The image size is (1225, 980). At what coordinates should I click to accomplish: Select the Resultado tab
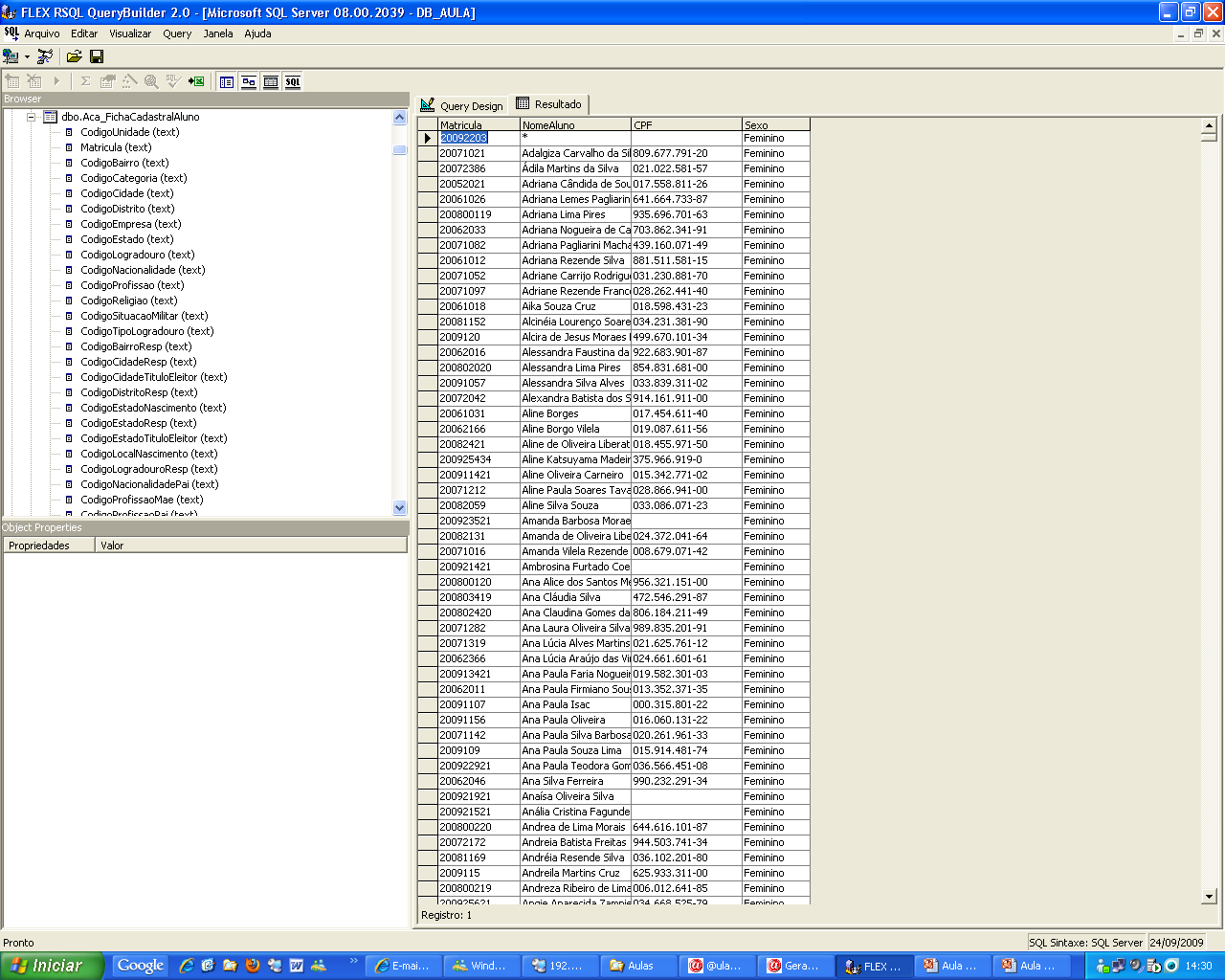coord(549,104)
